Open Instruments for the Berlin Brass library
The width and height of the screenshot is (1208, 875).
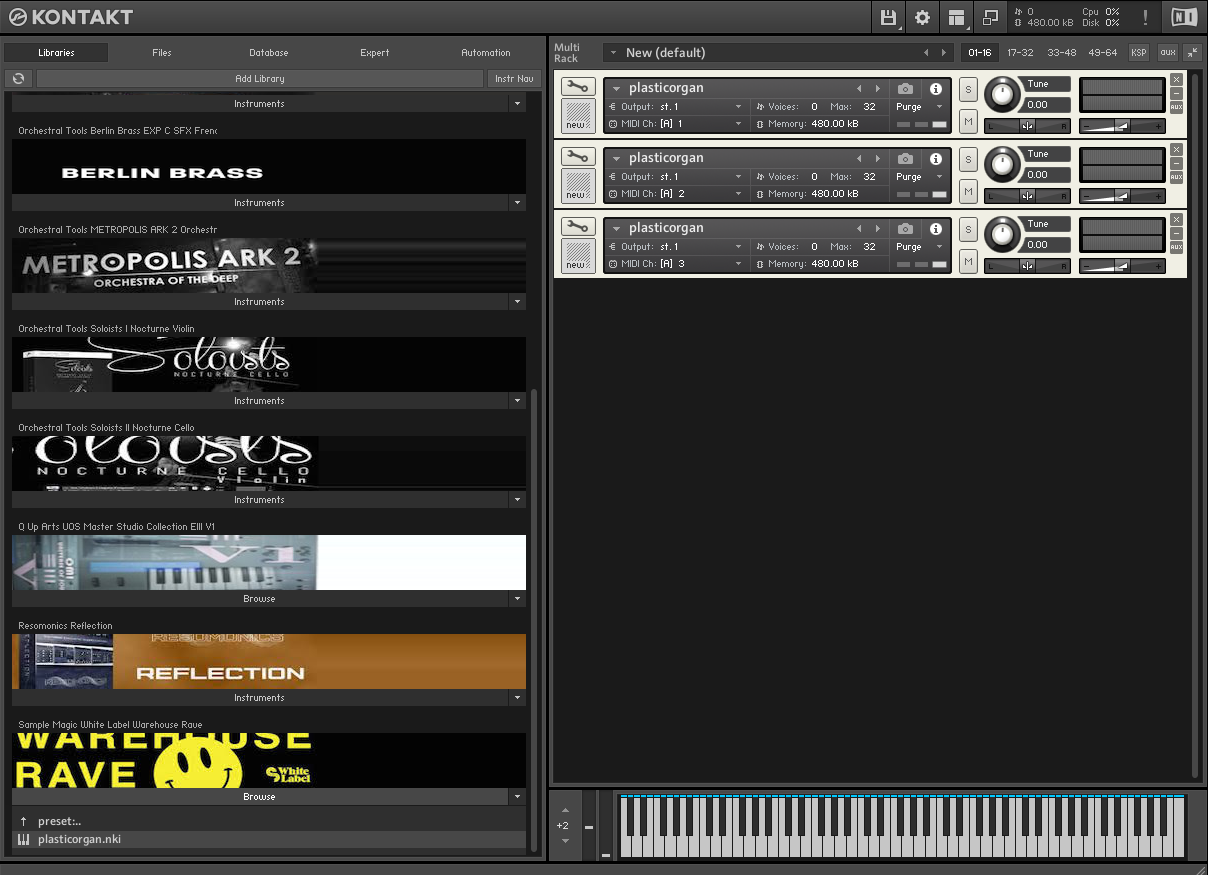(259, 203)
